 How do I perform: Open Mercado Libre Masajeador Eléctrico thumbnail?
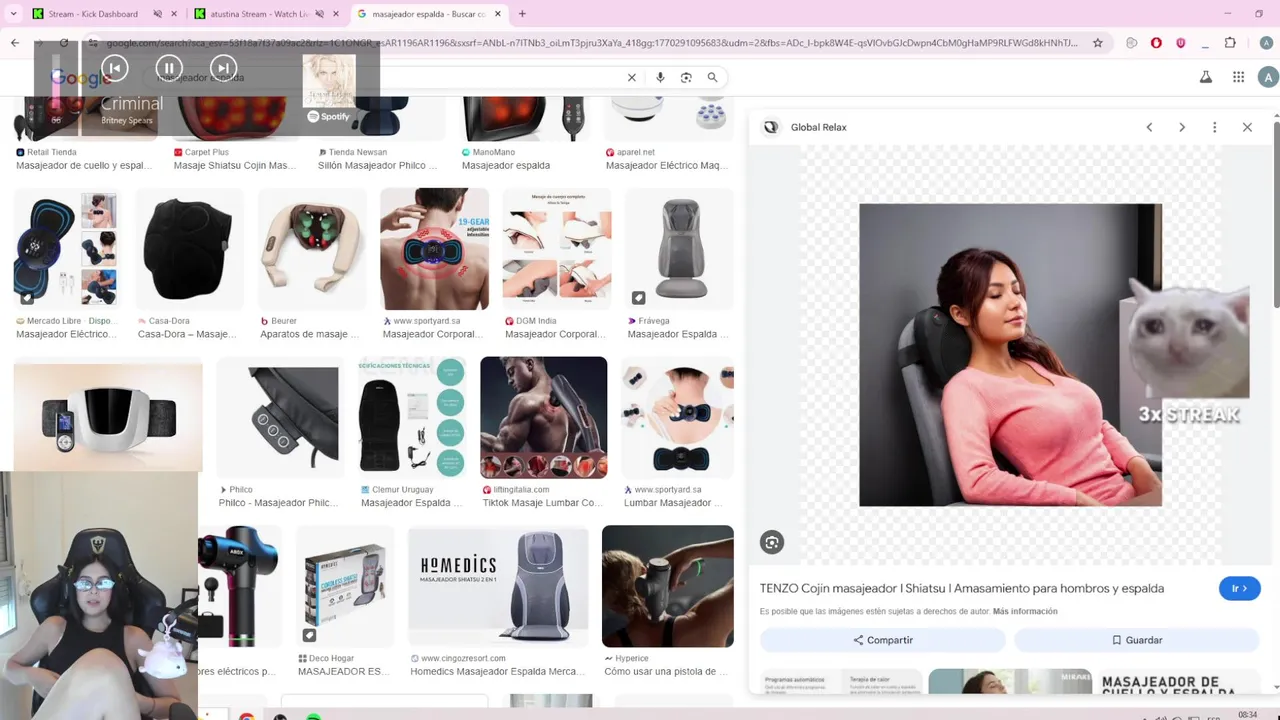click(x=66, y=249)
